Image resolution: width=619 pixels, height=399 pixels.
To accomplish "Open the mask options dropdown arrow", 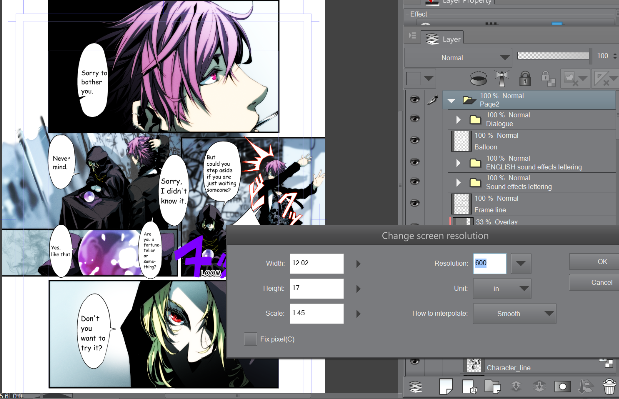I will [x=583, y=79].
